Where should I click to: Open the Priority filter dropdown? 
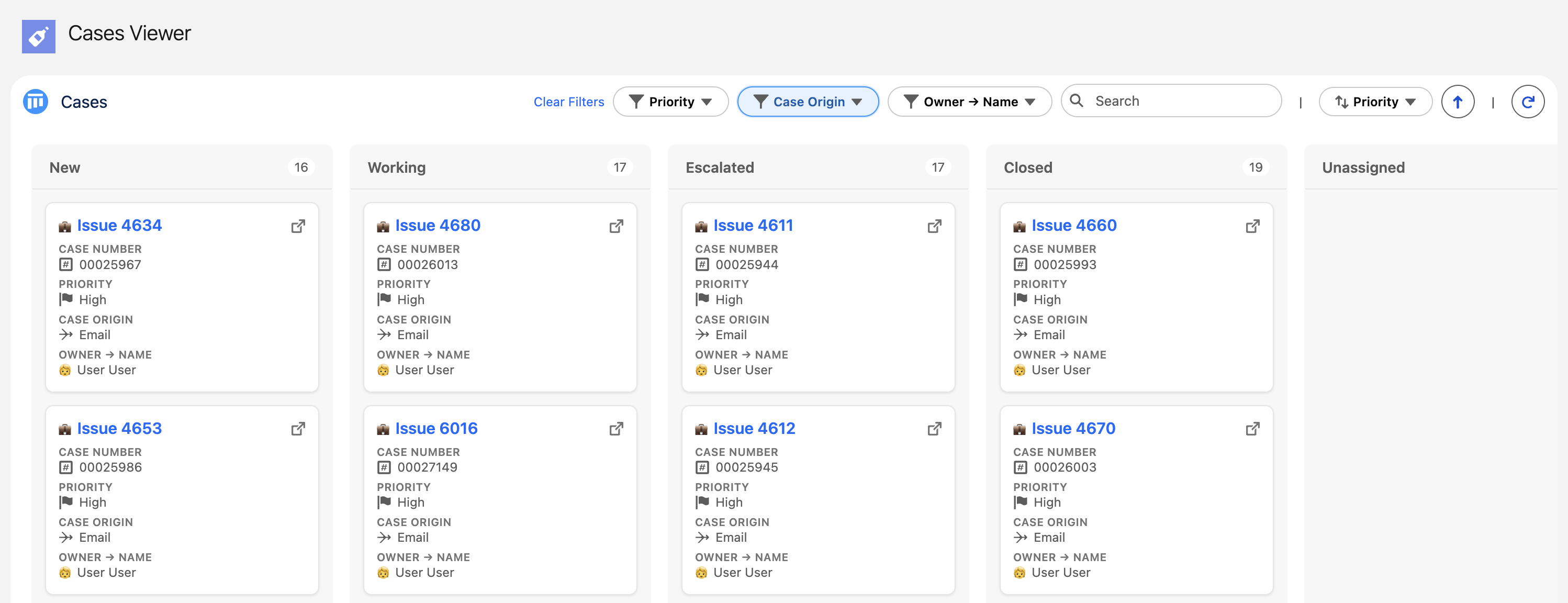pyautogui.click(x=670, y=102)
